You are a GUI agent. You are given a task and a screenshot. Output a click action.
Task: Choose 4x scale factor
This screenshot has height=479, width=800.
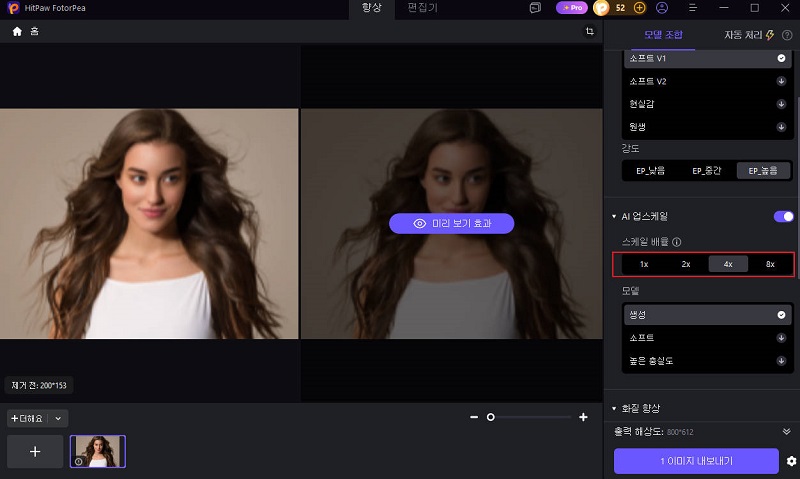click(728, 264)
